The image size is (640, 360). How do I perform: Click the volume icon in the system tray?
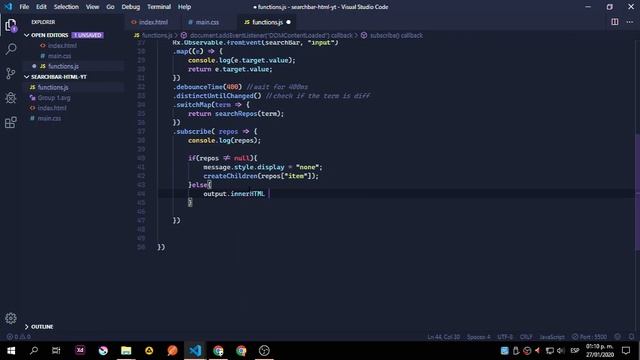561,351
